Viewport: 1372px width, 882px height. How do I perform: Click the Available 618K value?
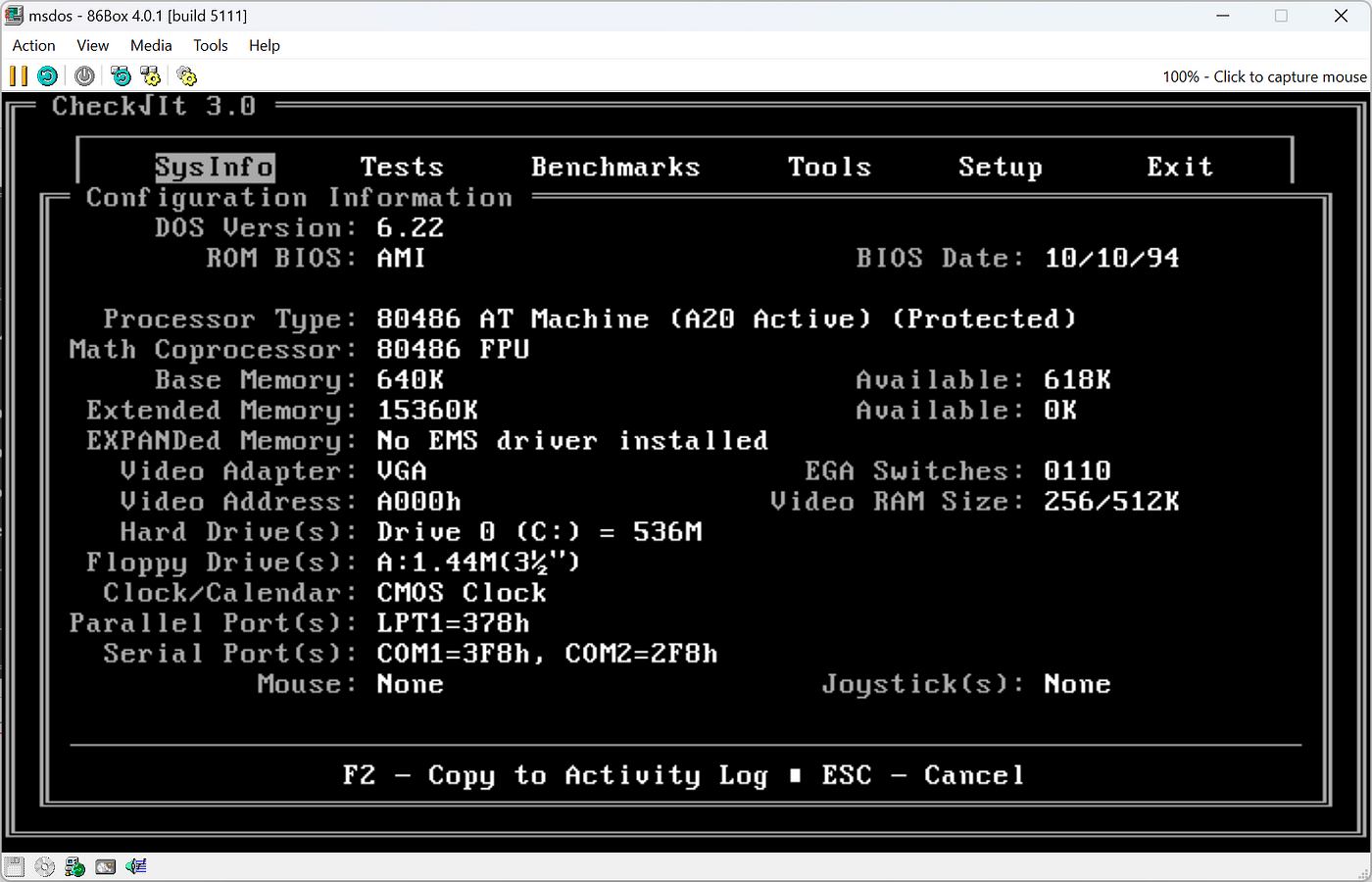1077,379
